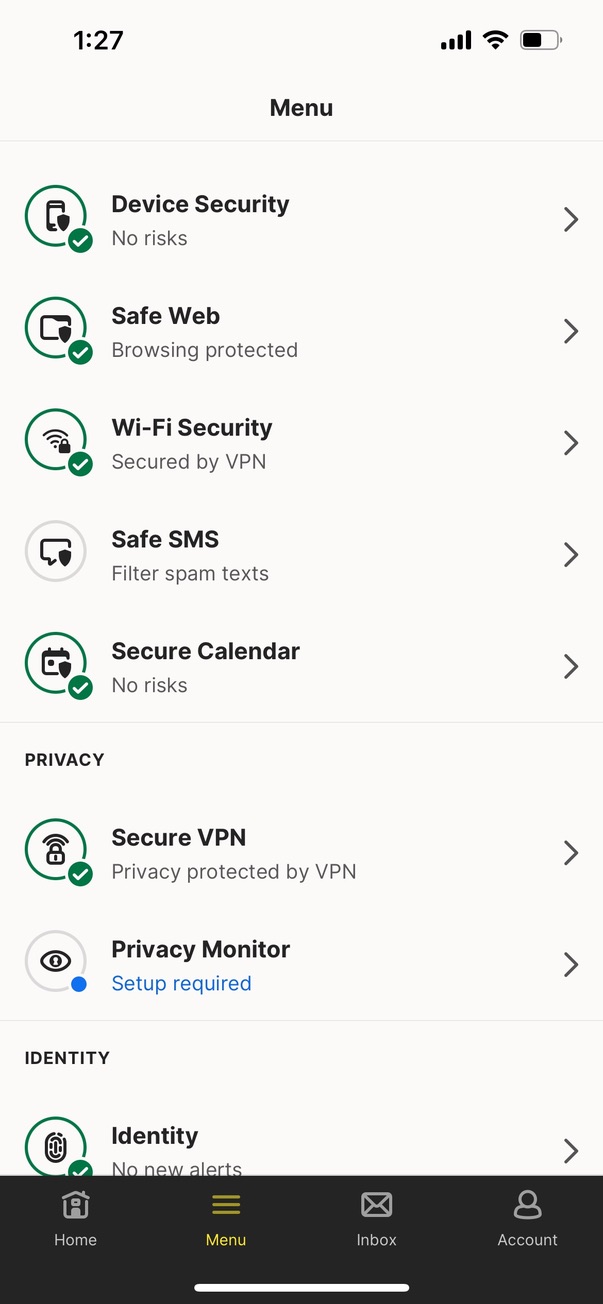Viewport: 603px width, 1304px height.
Task: Open the Inbox tab
Action: coord(376,1218)
